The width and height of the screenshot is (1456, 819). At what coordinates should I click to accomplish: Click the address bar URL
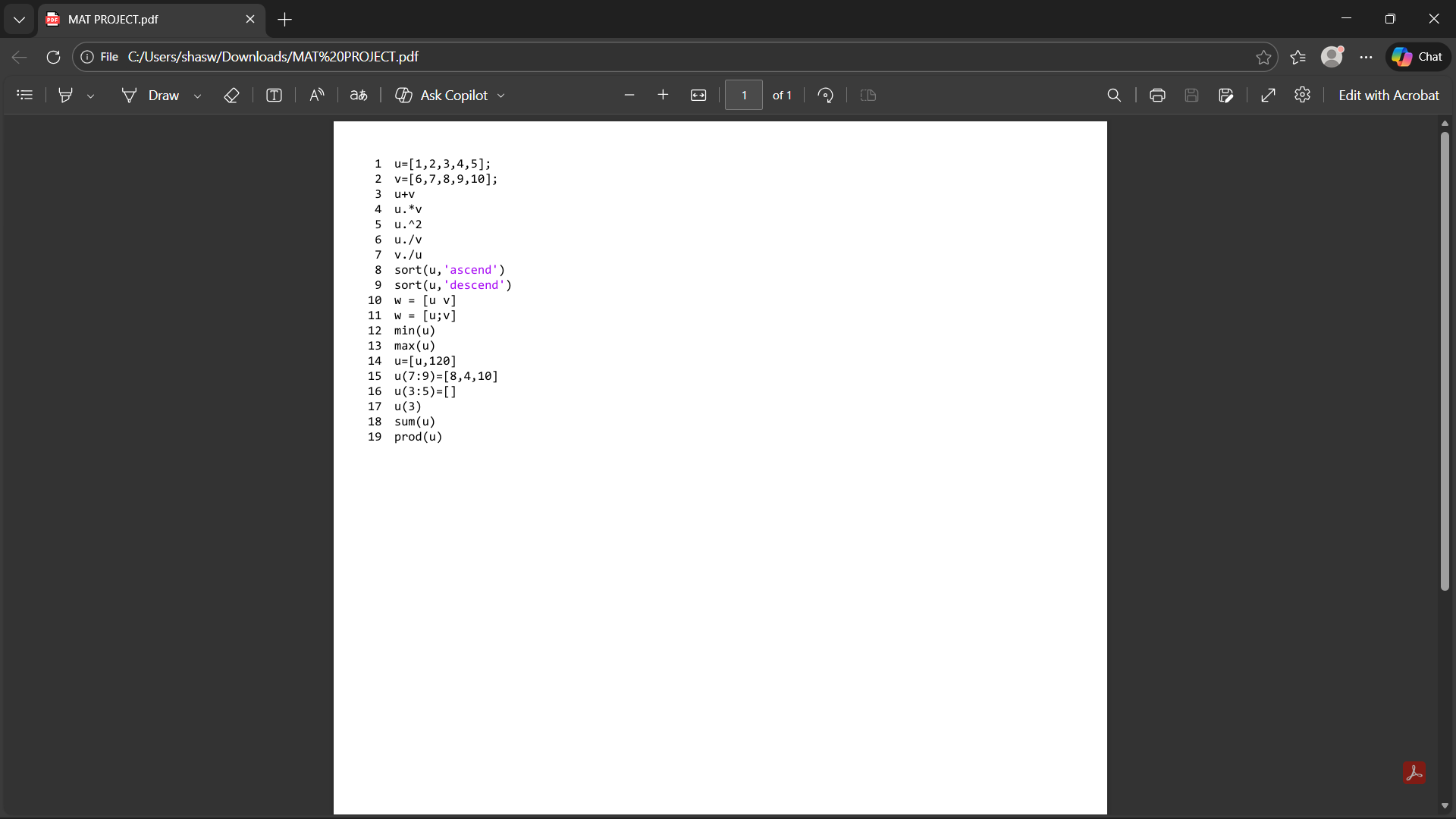(273, 57)
